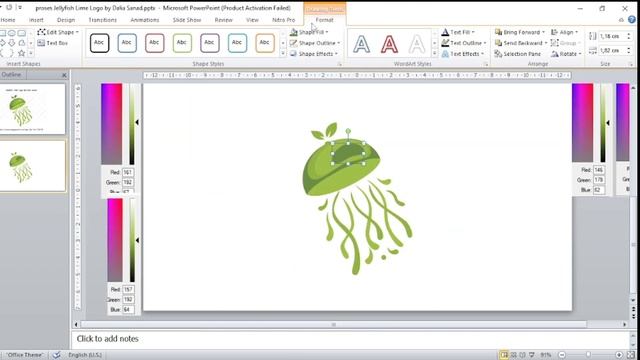Apply the white faded WordArt A style

click(x=417, y=44)
